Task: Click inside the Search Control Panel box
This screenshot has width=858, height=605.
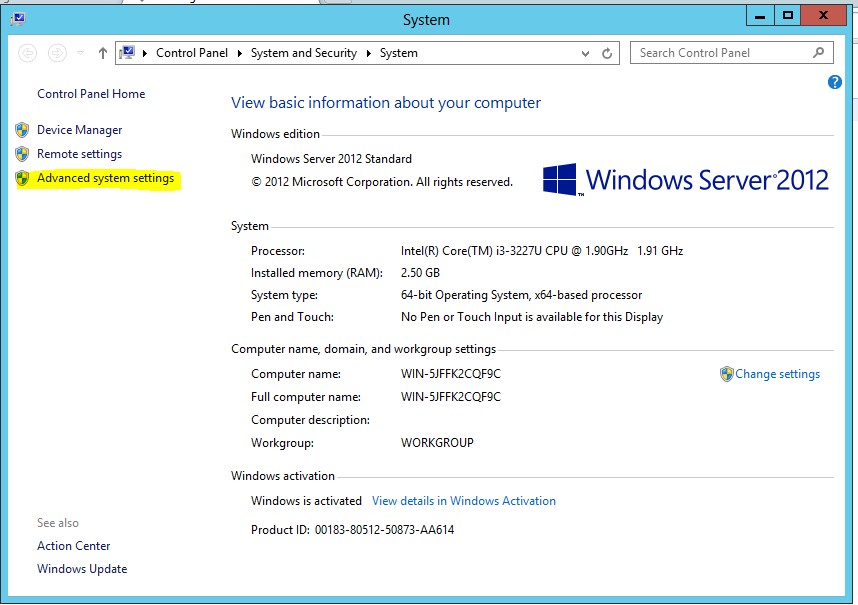Action: pos(720,52)
